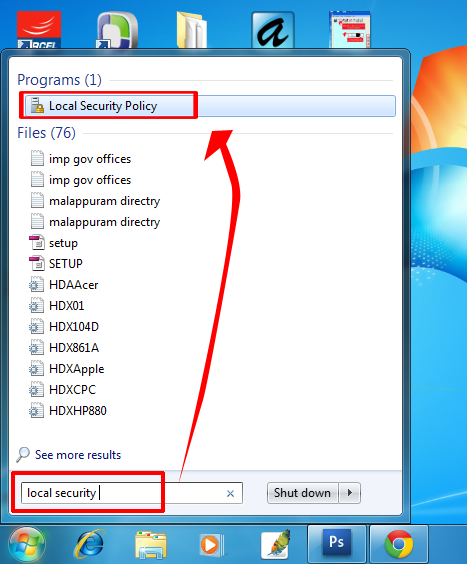The width and height of the screenshot is (467, 564).
Task: Open the HDX01 file
Action: (67, 306)
